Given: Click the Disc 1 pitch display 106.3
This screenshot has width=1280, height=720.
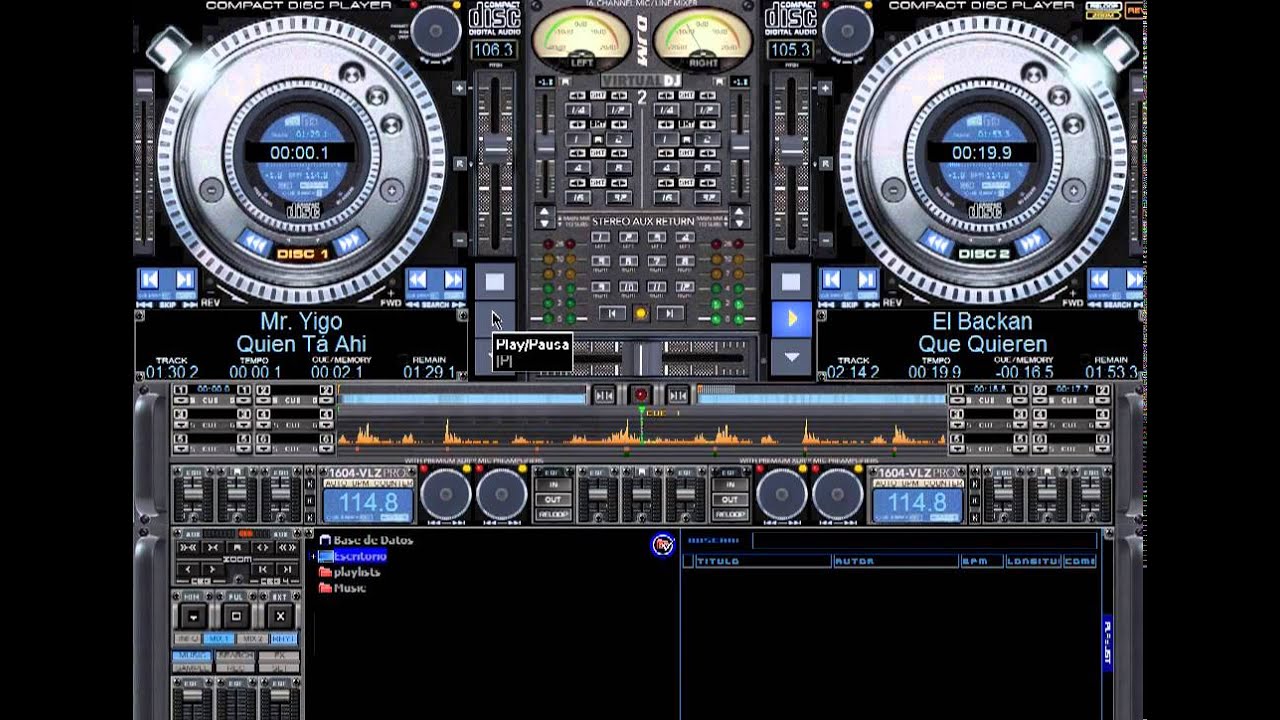Looking at the screenshot, I should [x=493, y=50].
